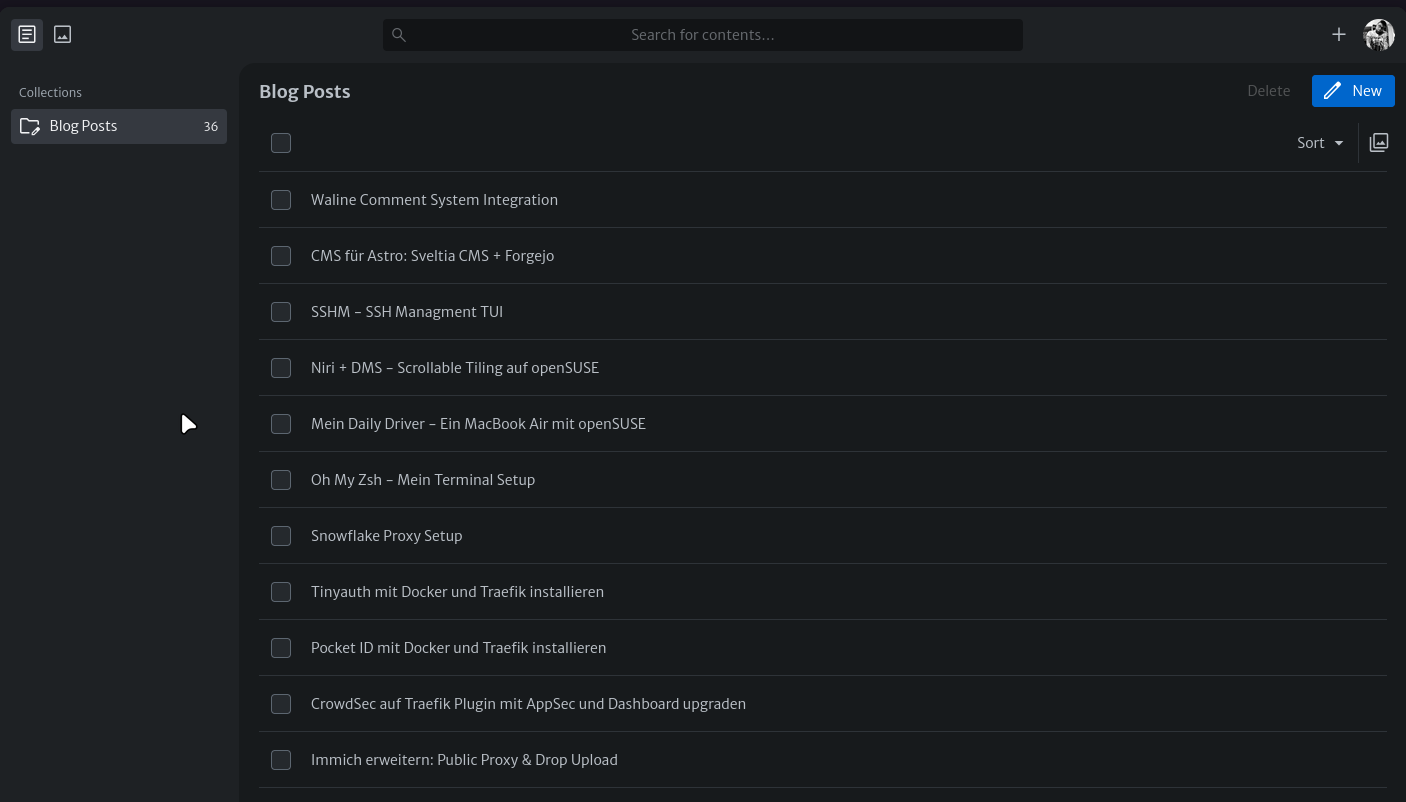Check the Tinyauth mit Docker entry
The width and height of the screenshot is (1406, 802).
click(x=281, y=592)
